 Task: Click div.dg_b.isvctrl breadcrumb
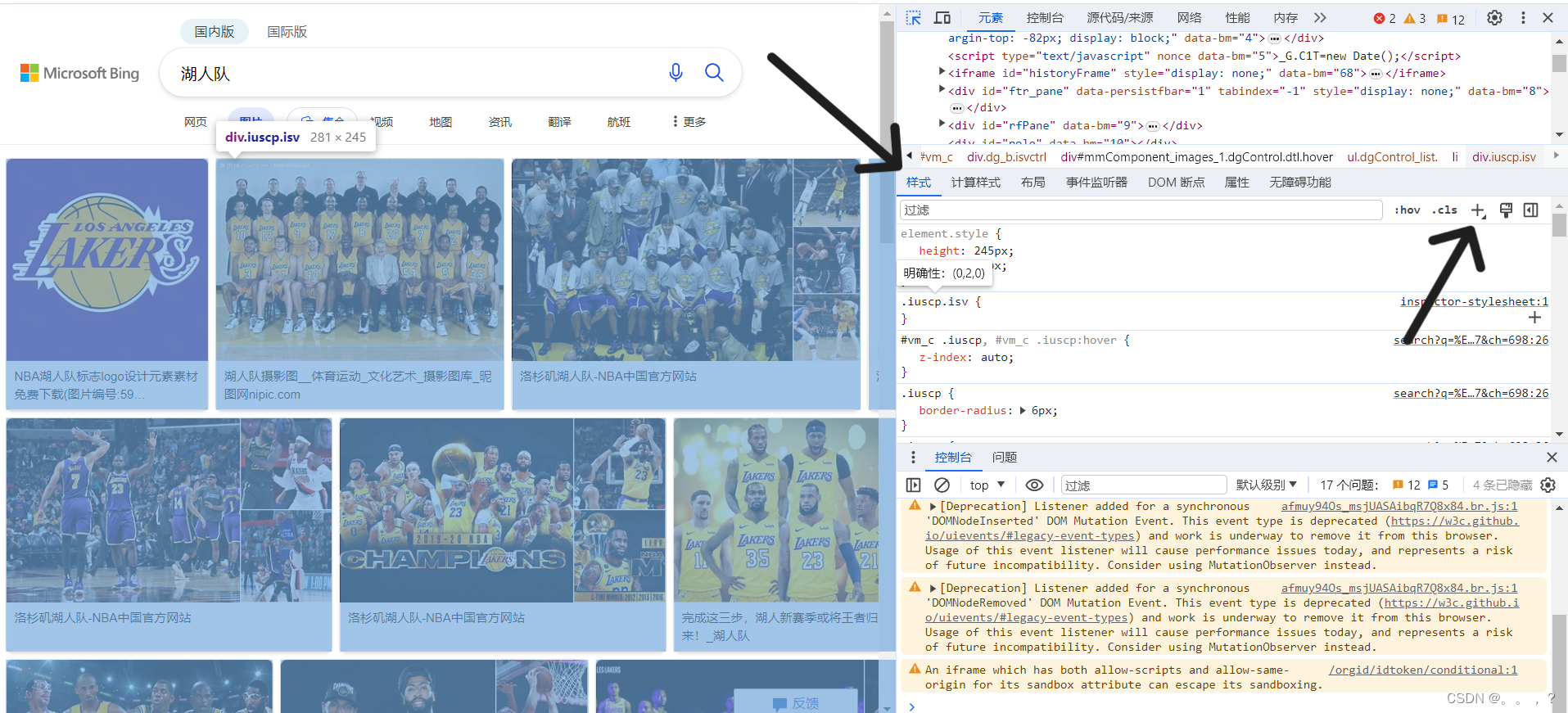1006,157
